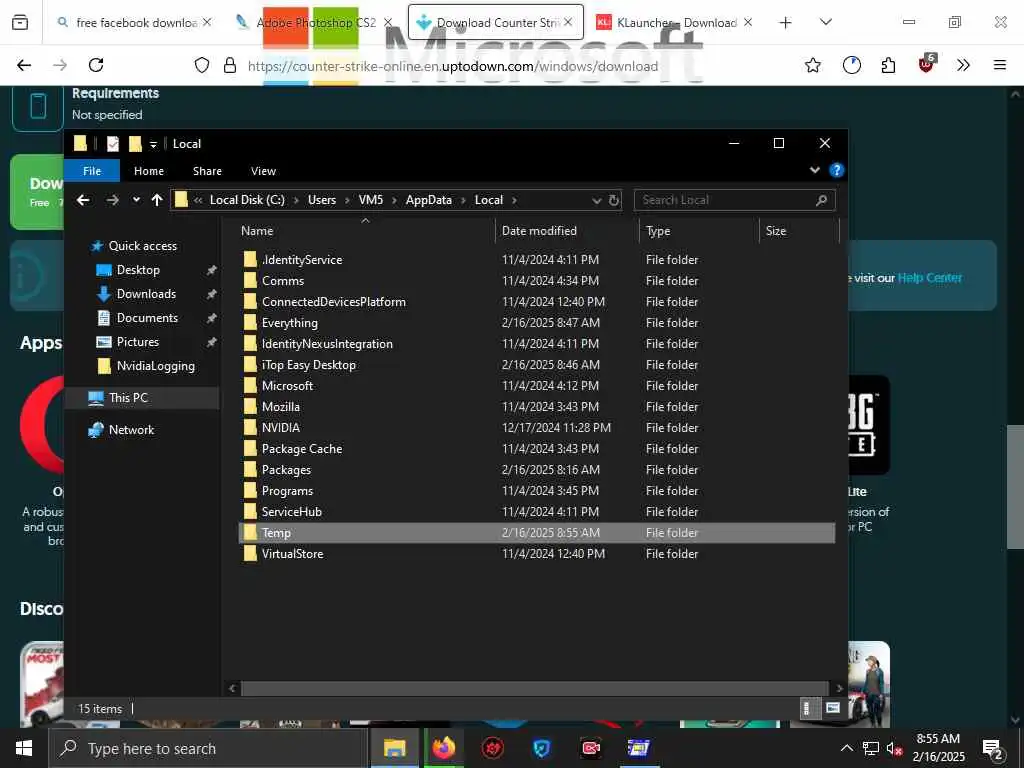Click the New folder quick access toolbar icon

[135, 144]
